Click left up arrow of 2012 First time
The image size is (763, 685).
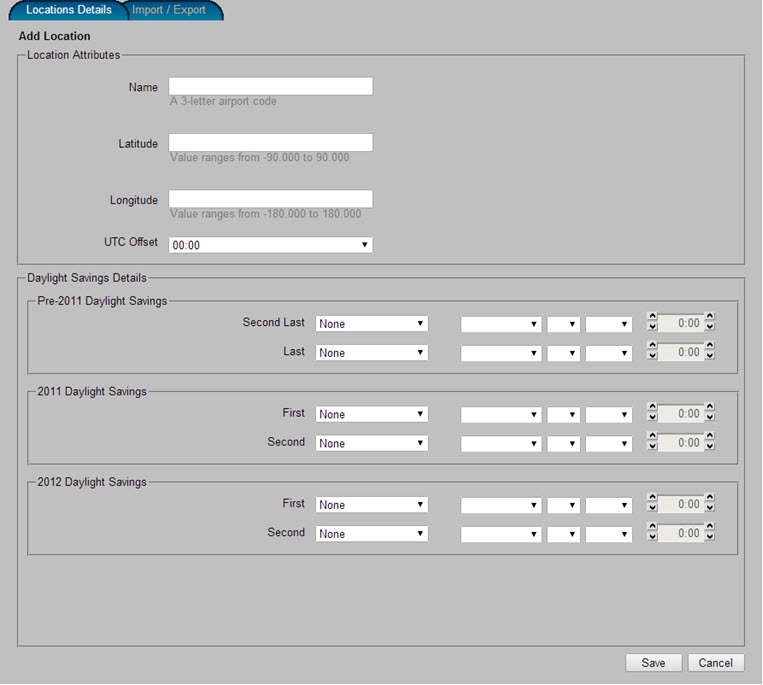point(653,497)
